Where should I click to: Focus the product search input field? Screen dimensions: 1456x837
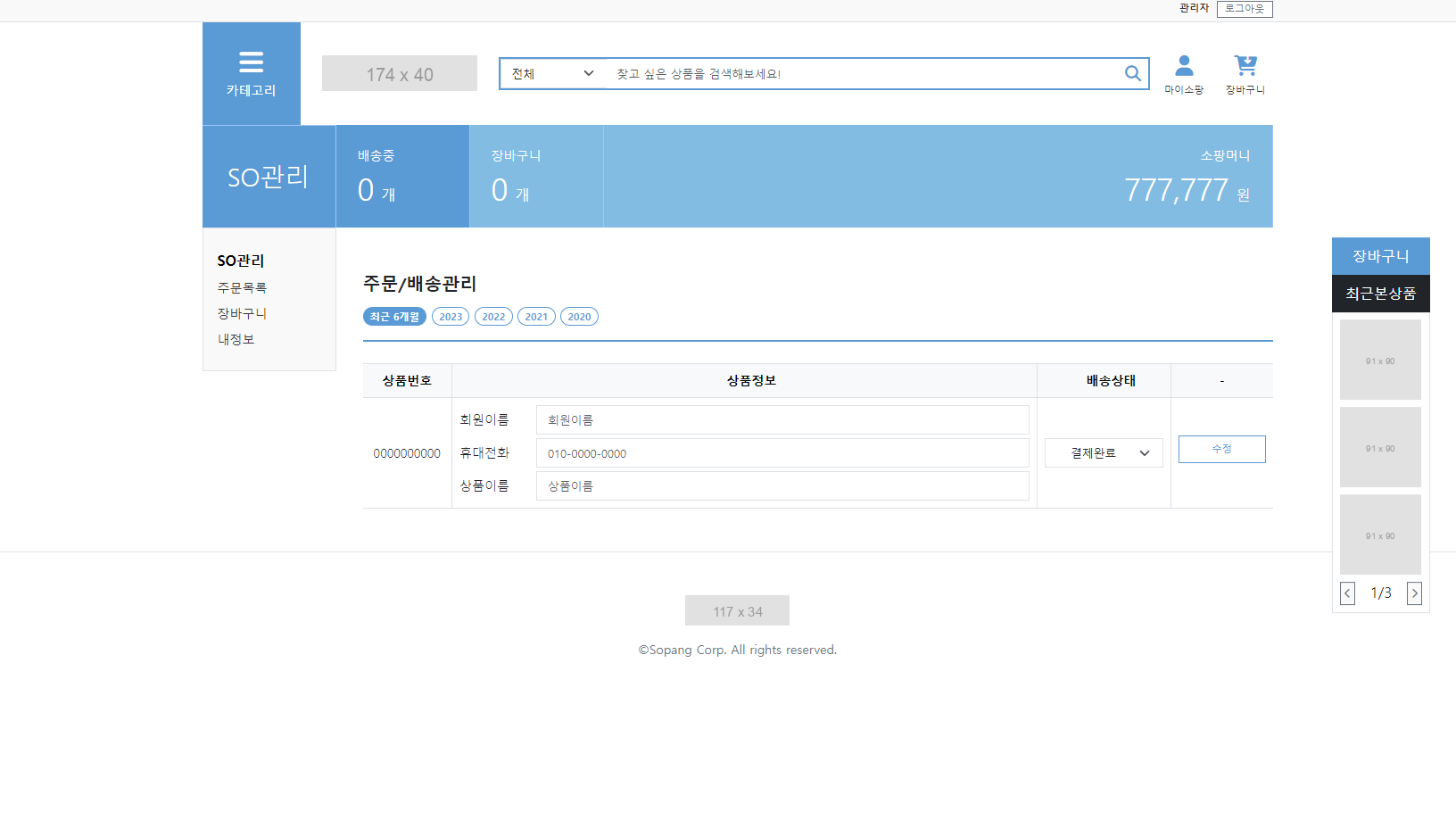(861, 73)
